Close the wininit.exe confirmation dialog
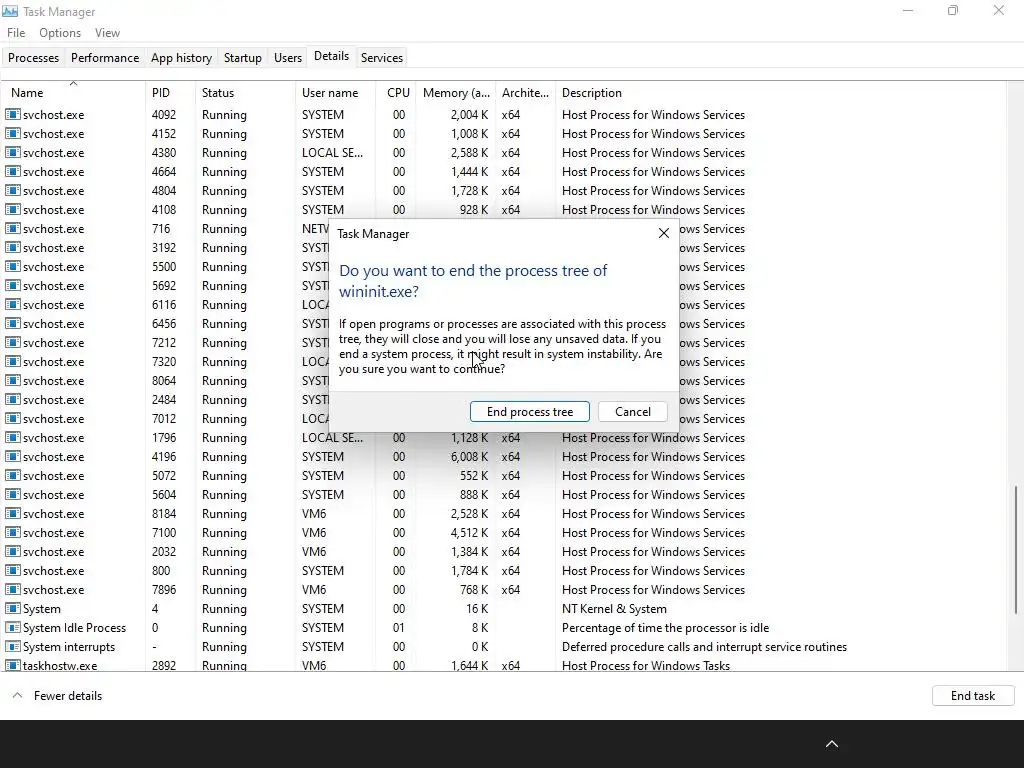The image size is (1024, 768). (x=664, y=233)
